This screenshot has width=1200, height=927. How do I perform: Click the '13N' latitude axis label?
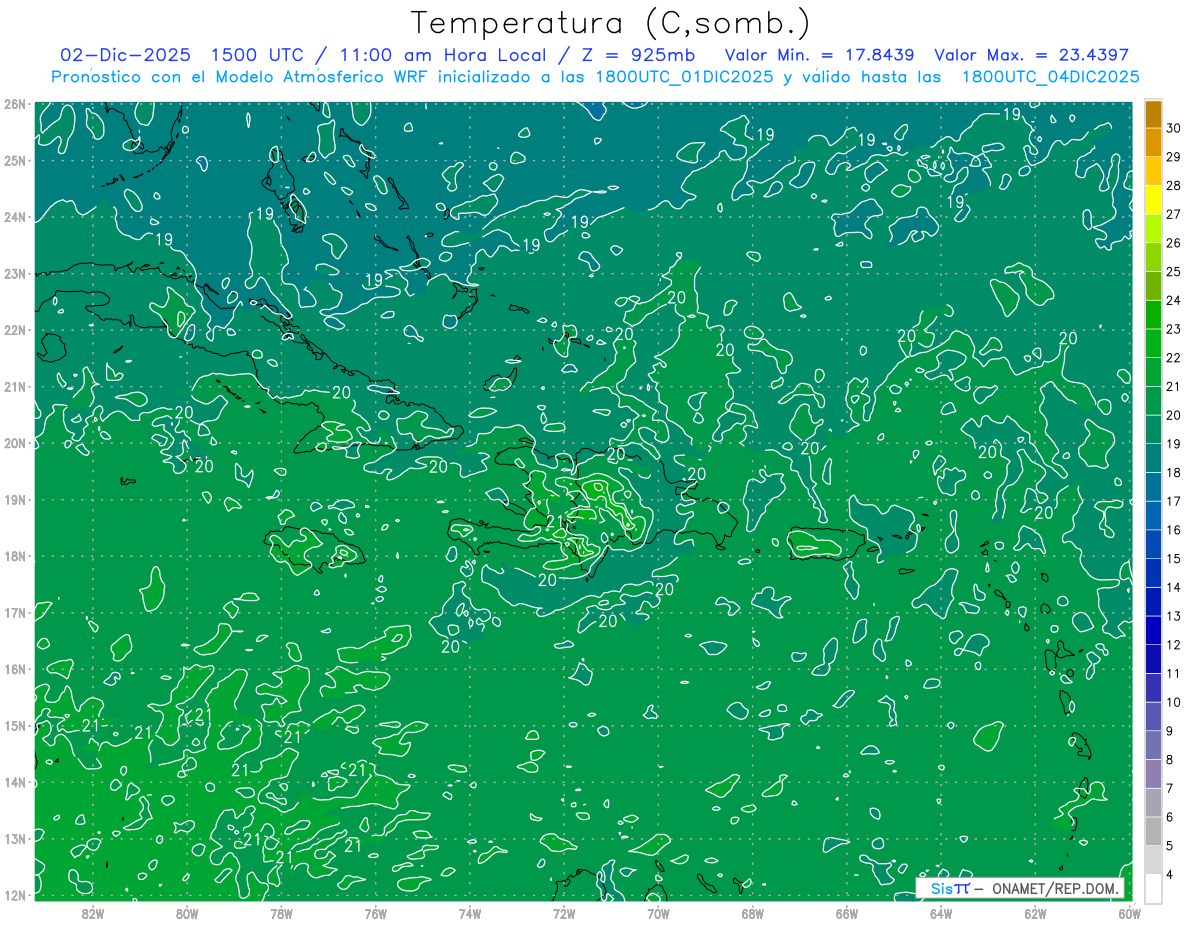coord(15,839)
